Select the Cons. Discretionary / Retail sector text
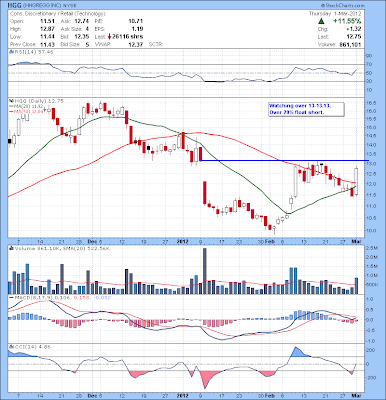Viewport: 386px width, 400px height. [58, 14]
